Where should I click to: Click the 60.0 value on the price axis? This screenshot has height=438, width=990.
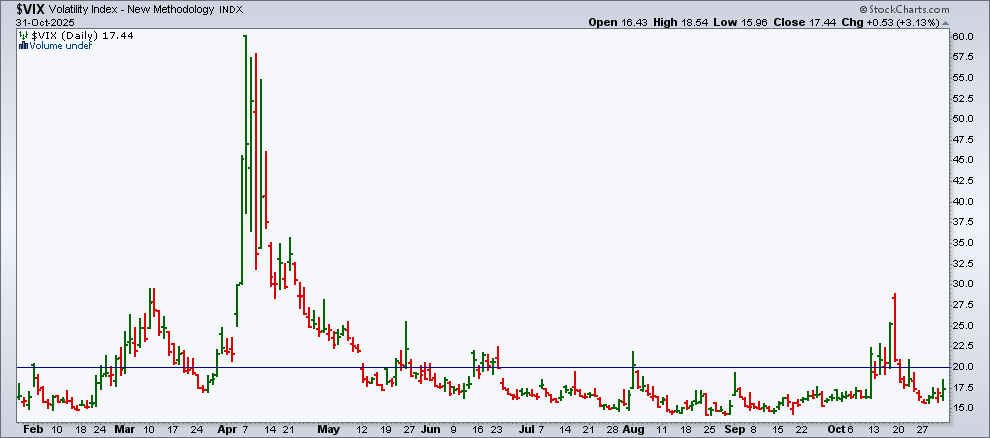(962, 37)
